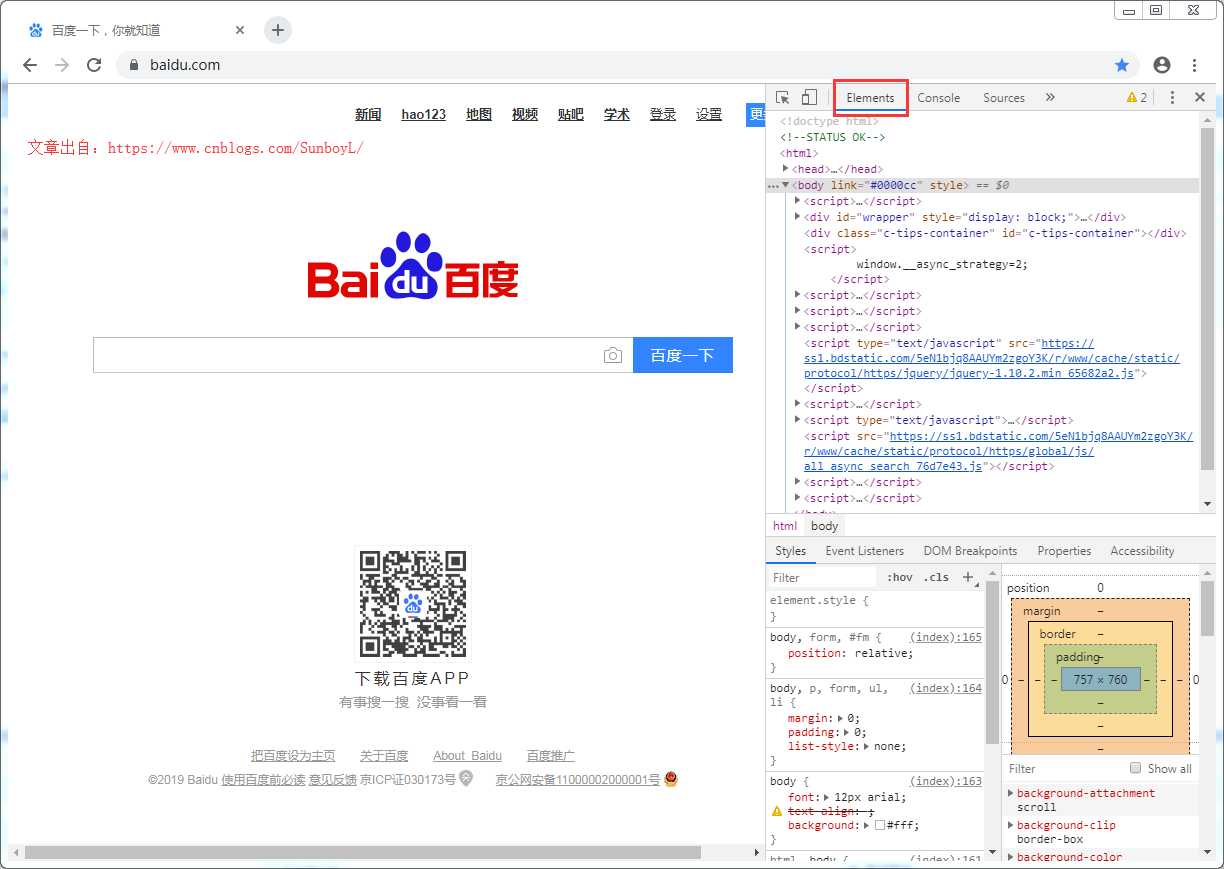
Task: Select the Styles tab
Action: [x=790, y=551]
